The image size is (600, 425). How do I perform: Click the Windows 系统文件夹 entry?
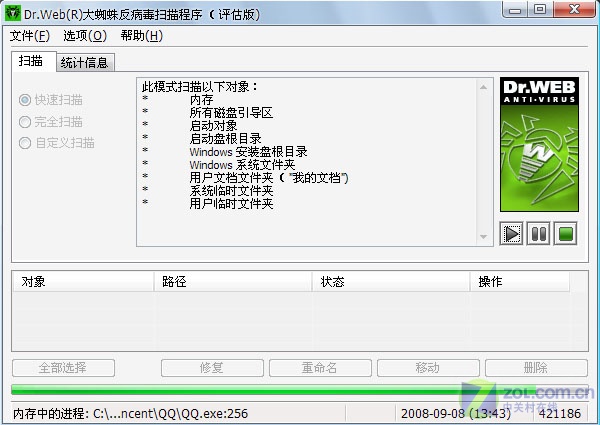tap(242, 165)
